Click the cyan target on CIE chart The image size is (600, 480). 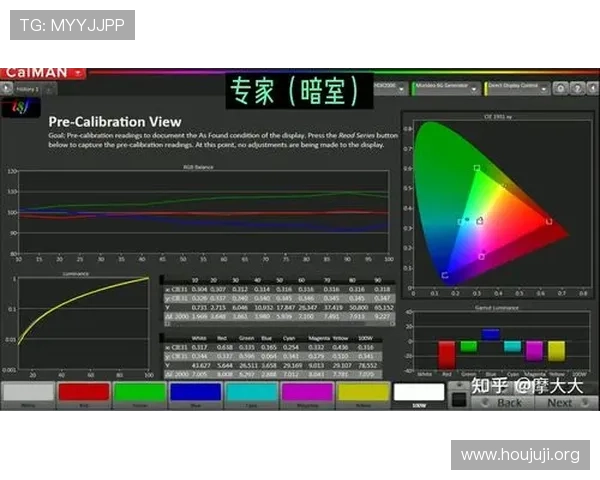[460, 222]
